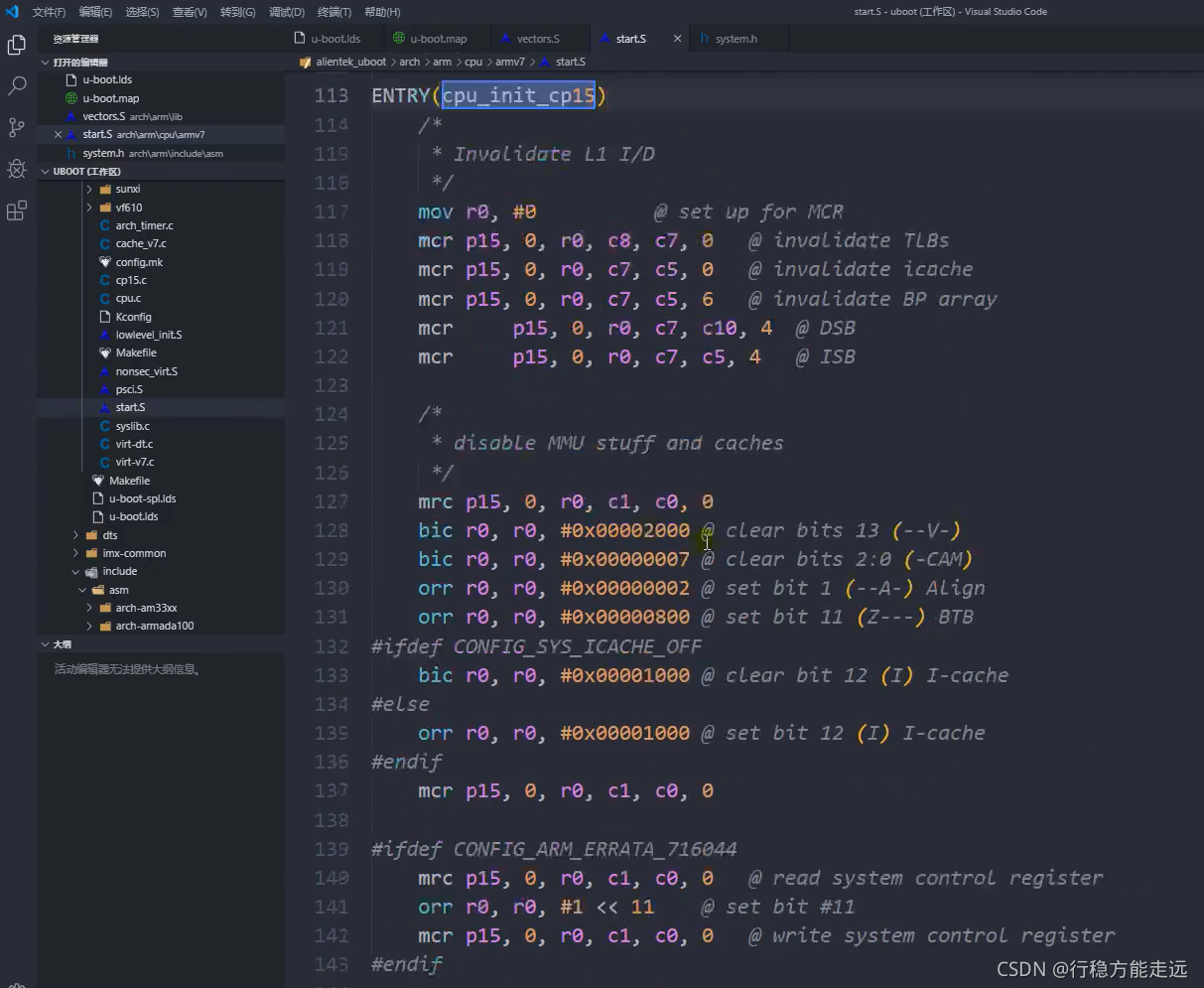Click the arm breadcrumb segment
Image resolution: width=1204 pixels, height=988 pixels.
tap(442, 62)
